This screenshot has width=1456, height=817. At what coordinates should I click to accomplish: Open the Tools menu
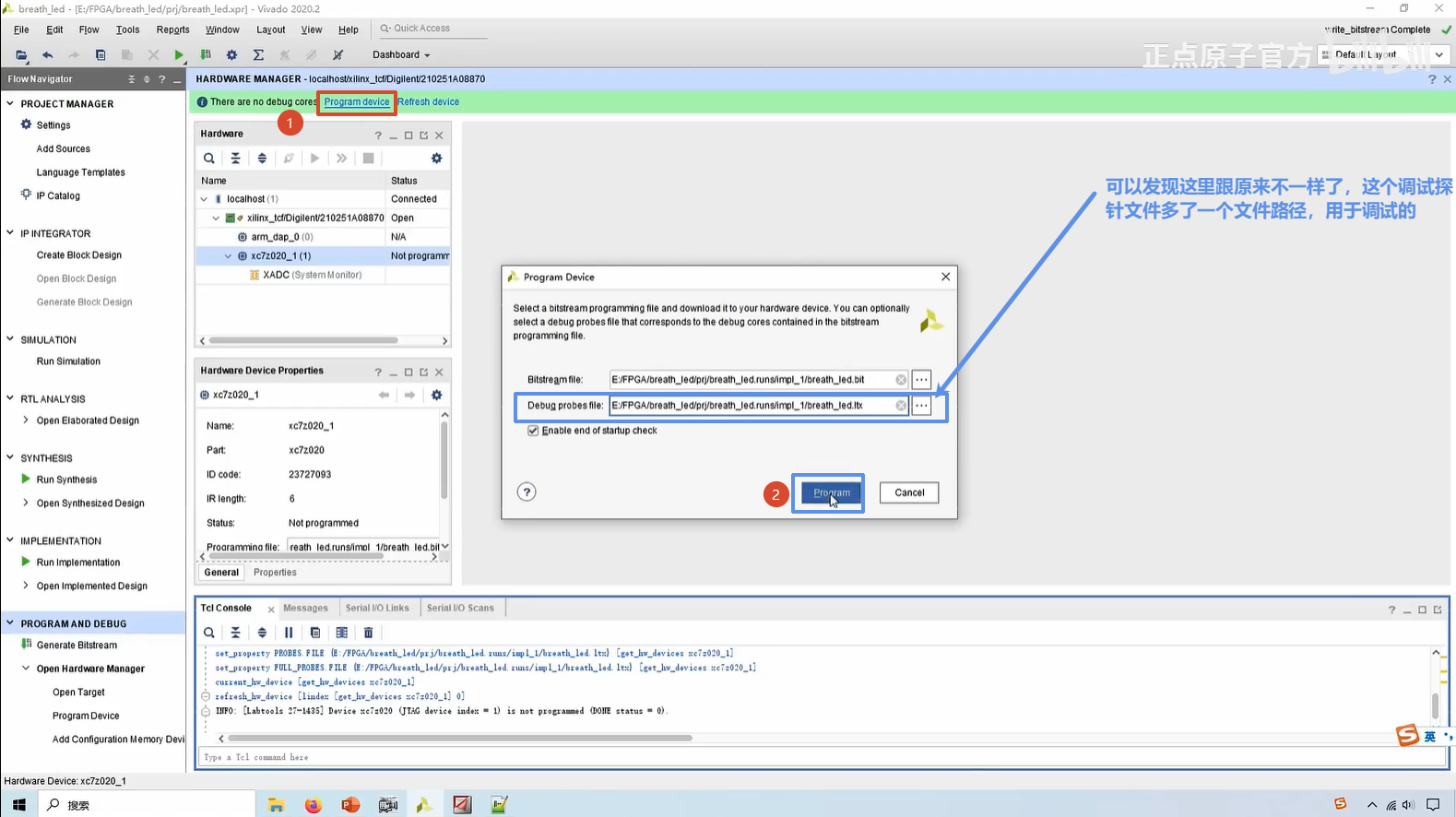point(127,30)
